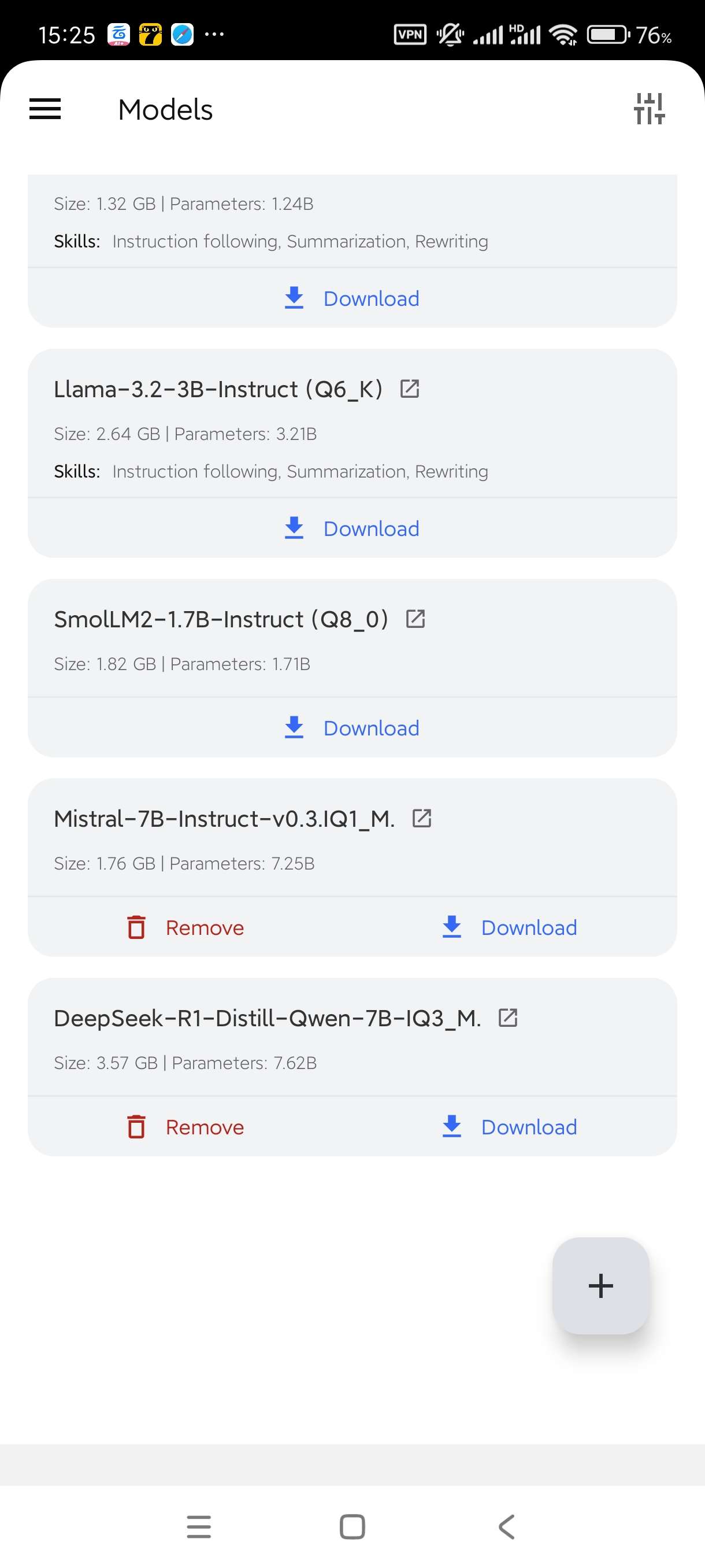Tap the Models page title
This screenshot has height=1568, width=705.
point(165,110)
